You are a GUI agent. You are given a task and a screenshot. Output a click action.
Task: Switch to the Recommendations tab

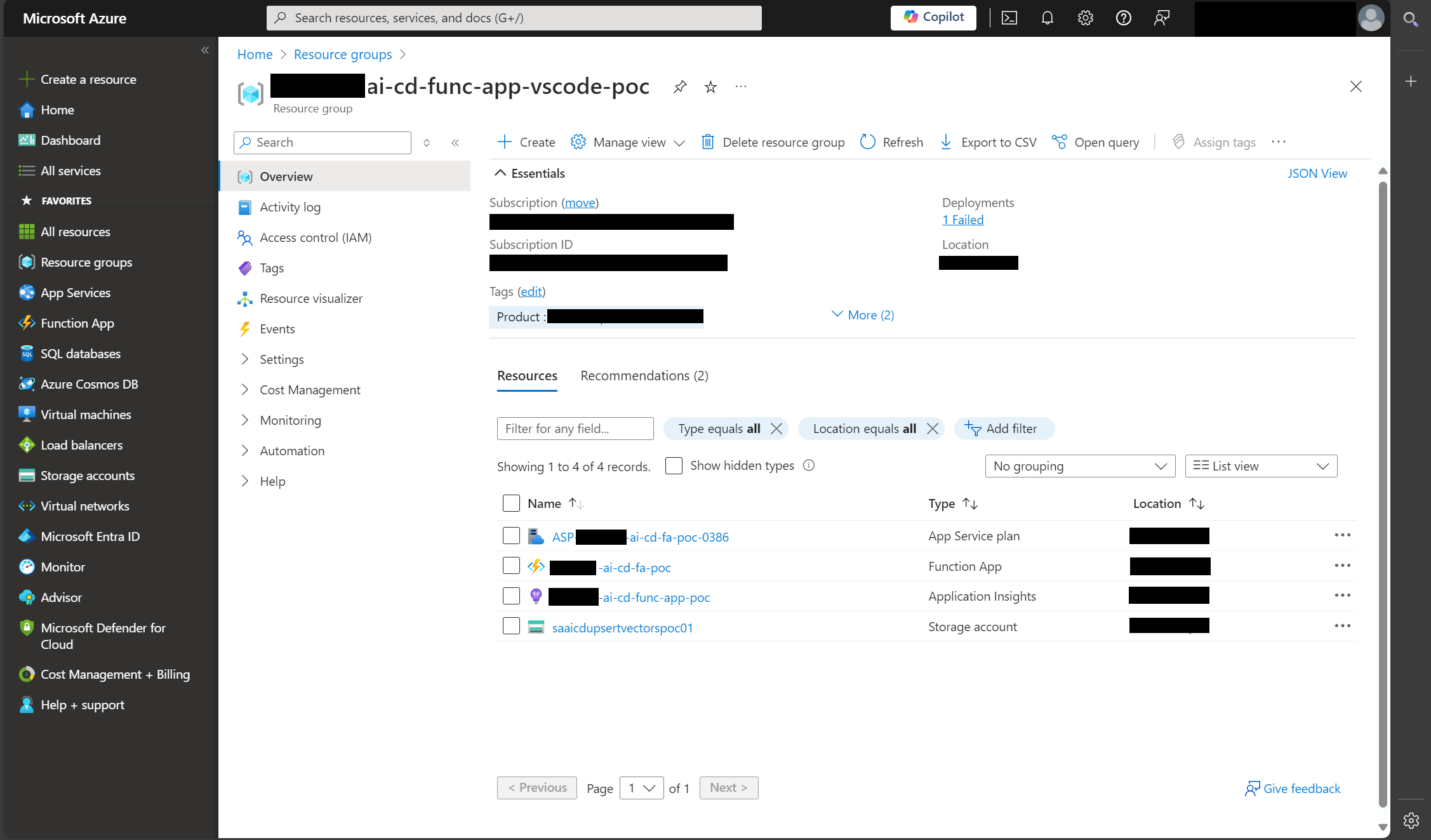tap(644, 375)
